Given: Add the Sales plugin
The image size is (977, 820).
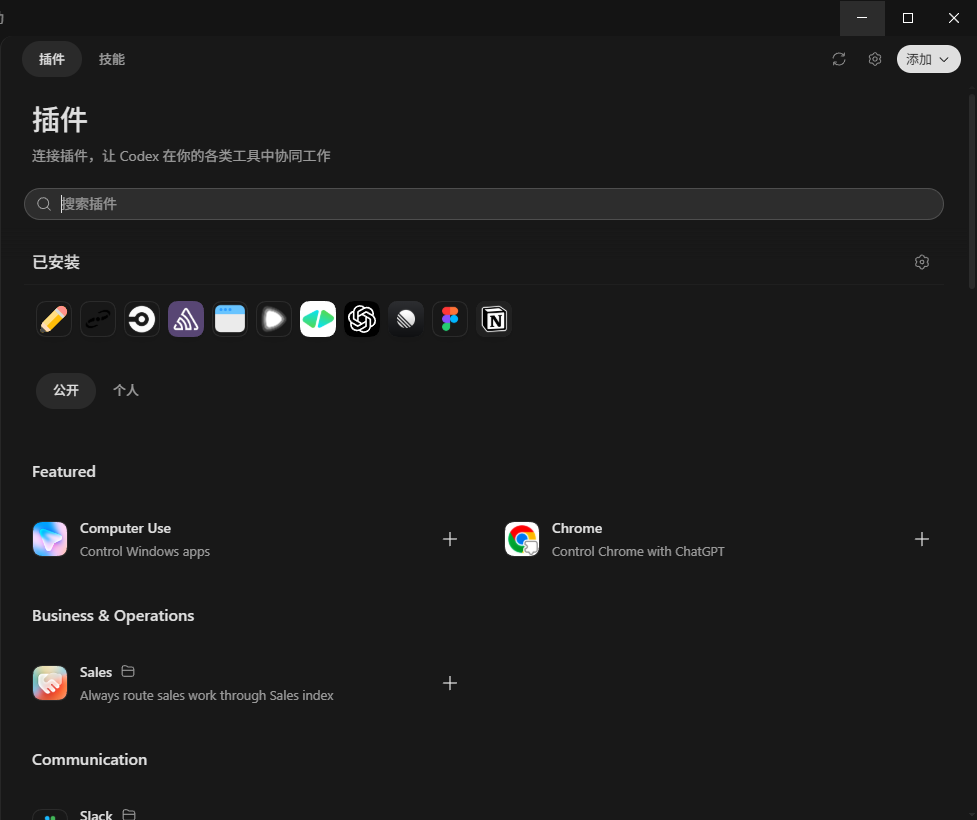Looking at the screenshot, I should point(450,683).
